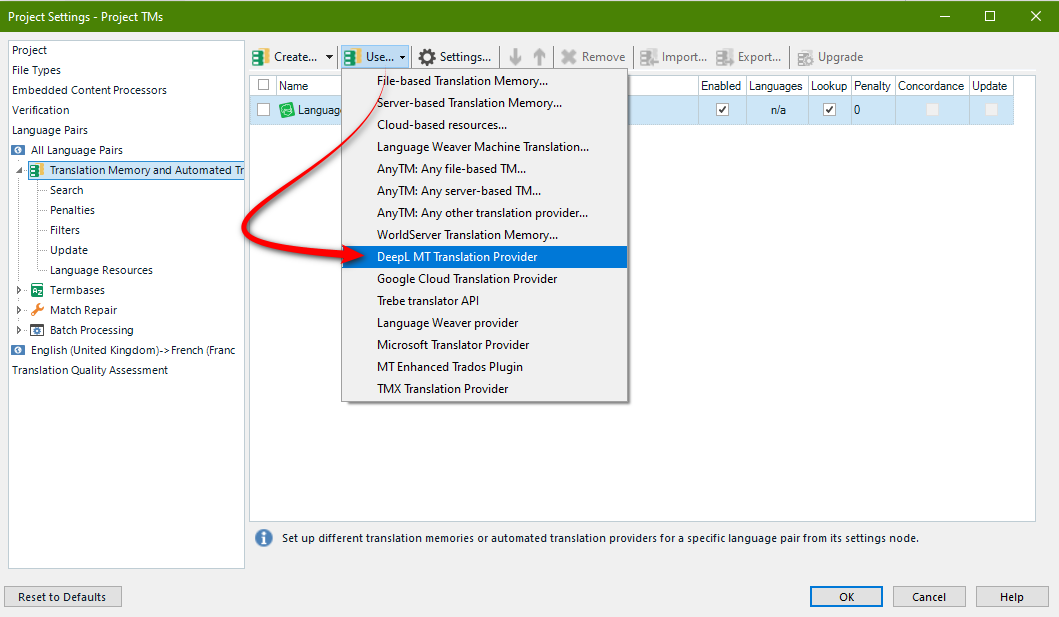1059x617 pixels.
Task: Click the Batch Processing icon
Action: click(37, 330)
